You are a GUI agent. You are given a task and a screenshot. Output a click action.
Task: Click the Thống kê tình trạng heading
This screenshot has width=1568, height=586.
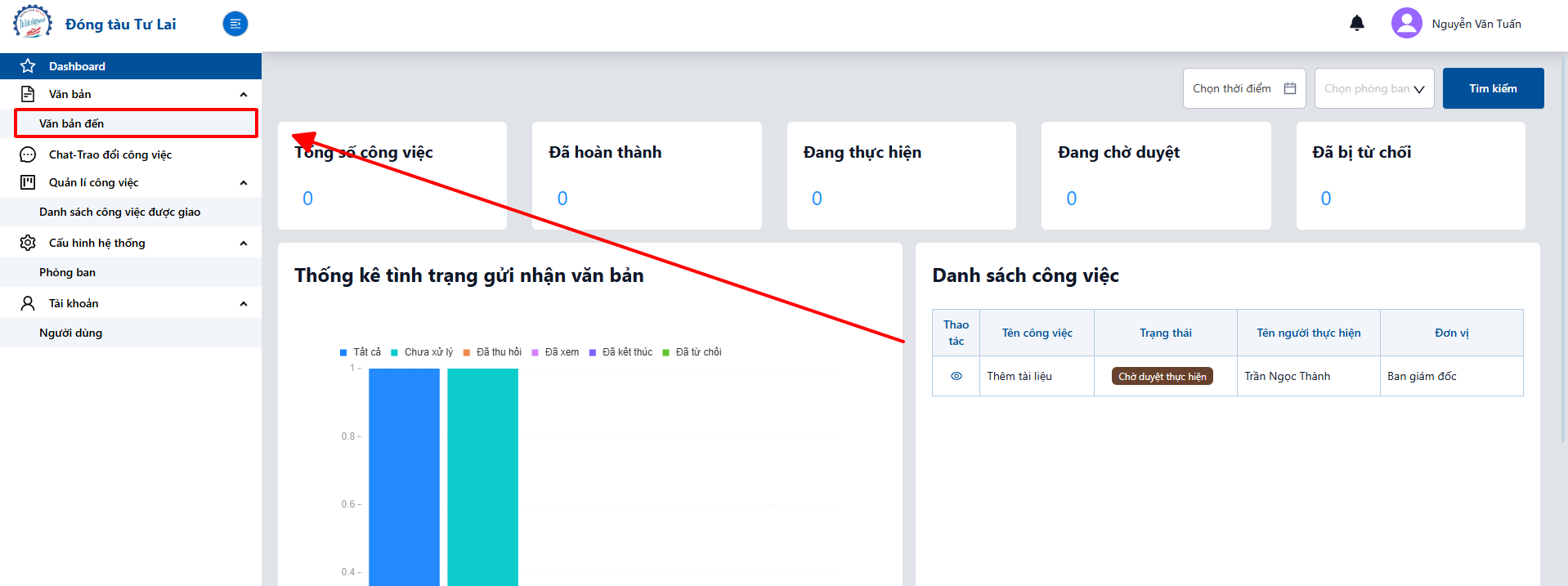469,275
